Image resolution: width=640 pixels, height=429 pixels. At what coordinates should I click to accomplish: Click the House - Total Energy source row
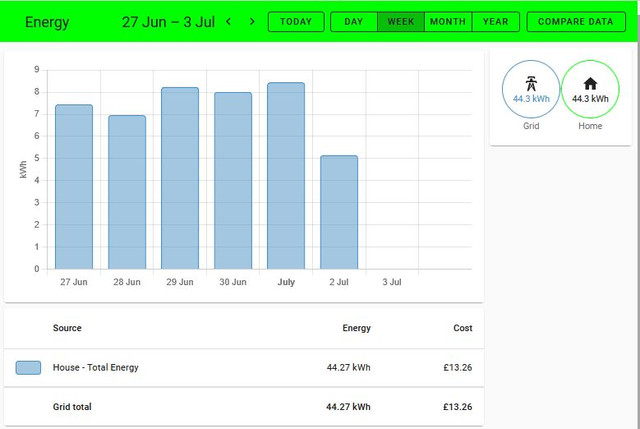(244, 368)
